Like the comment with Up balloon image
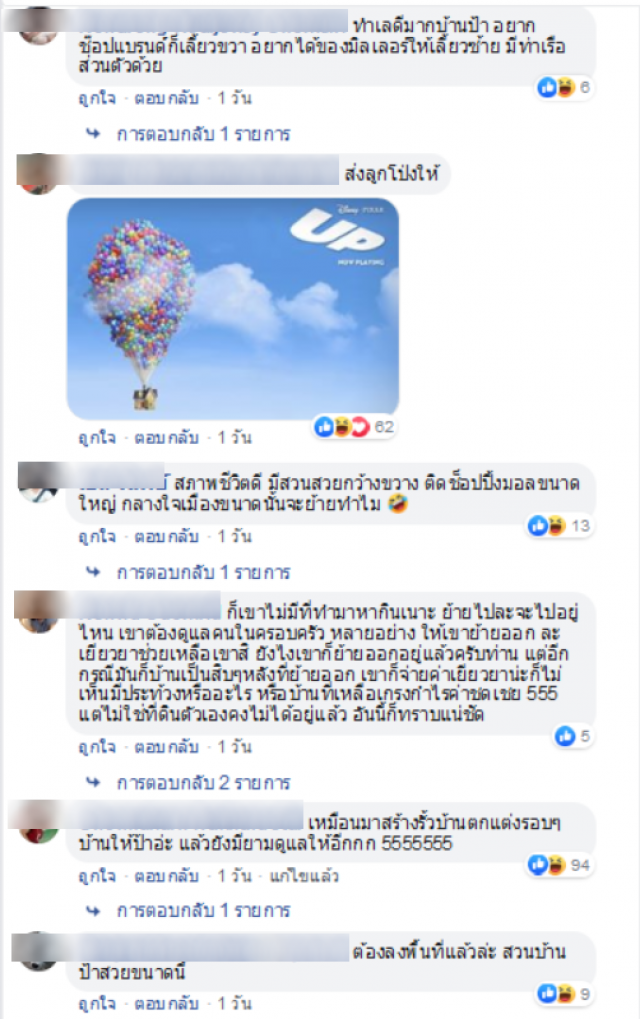This screenshot has height=1019, width=640. pos(97,437)
